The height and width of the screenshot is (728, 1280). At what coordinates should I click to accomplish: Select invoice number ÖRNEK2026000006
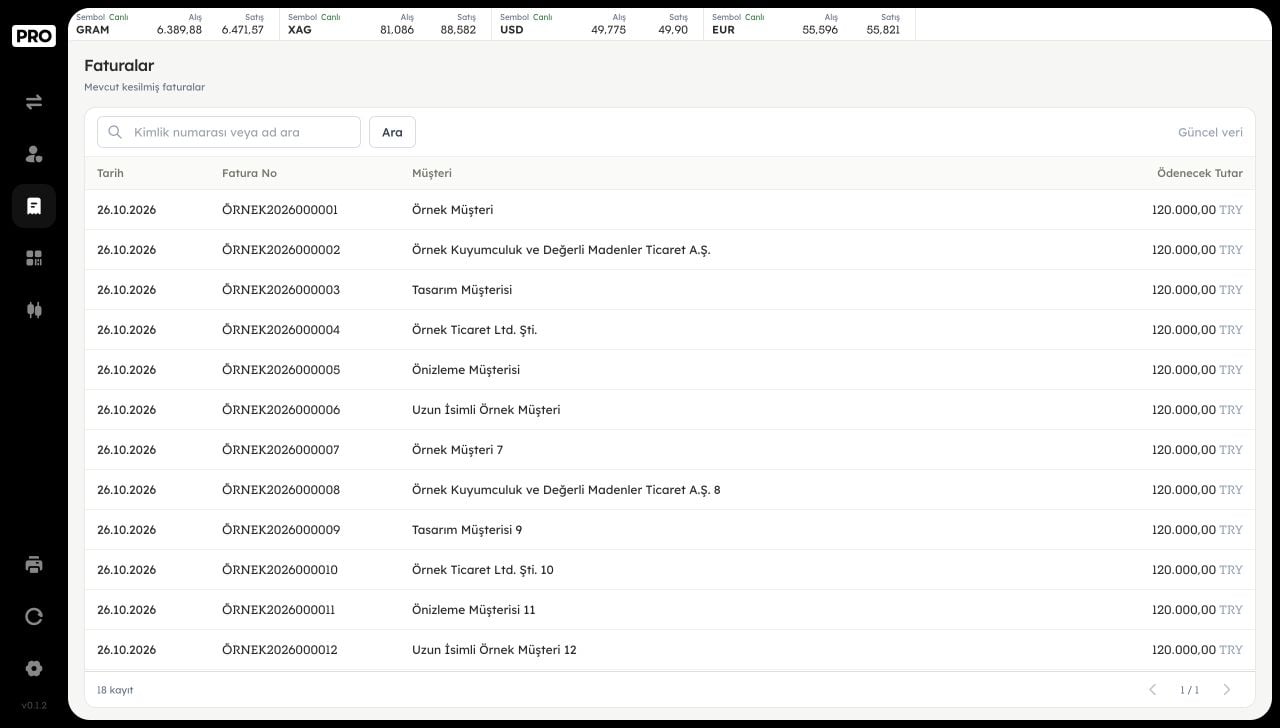(x=281, y=410)
